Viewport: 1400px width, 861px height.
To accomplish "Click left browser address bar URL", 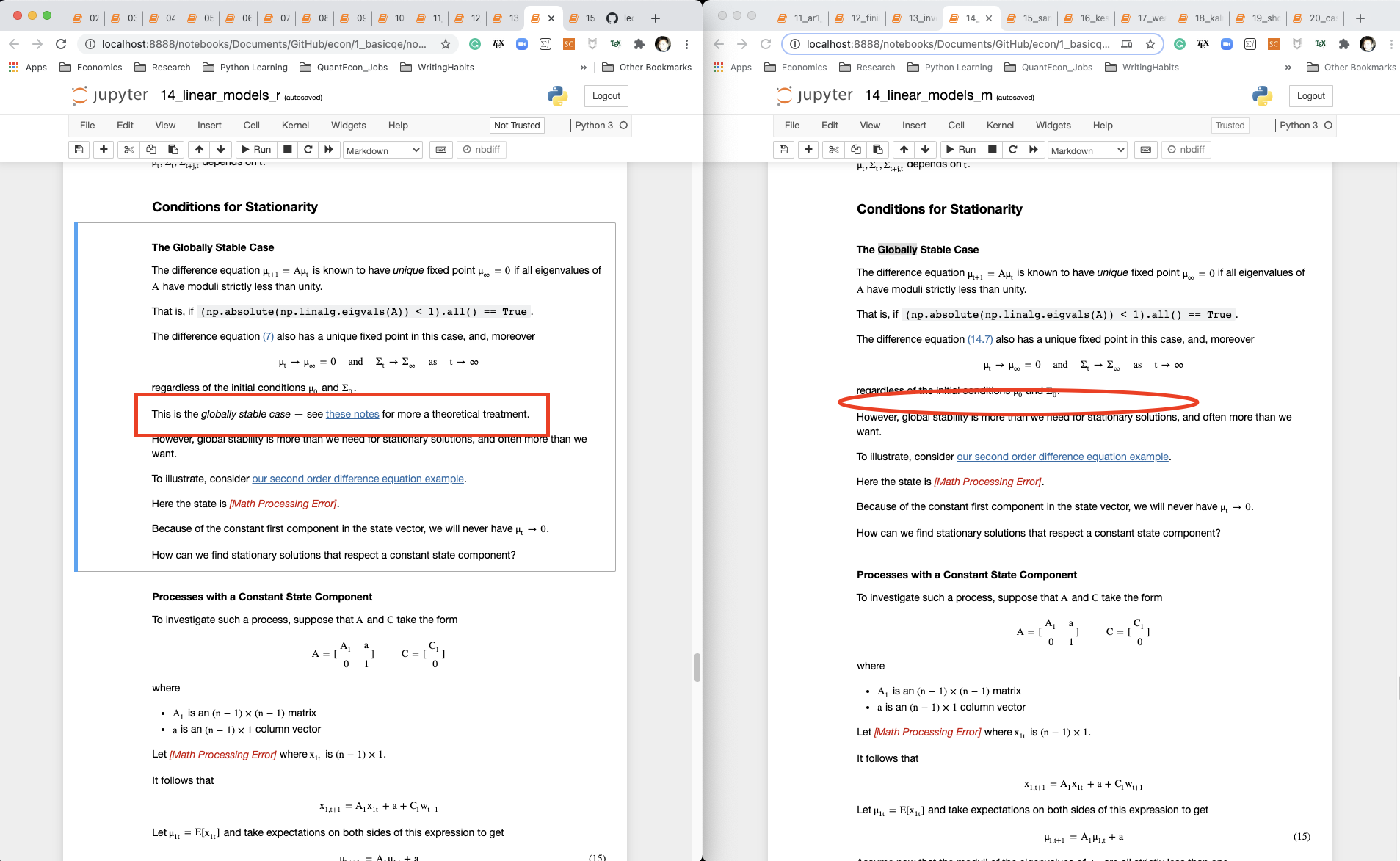I will 264,44.
